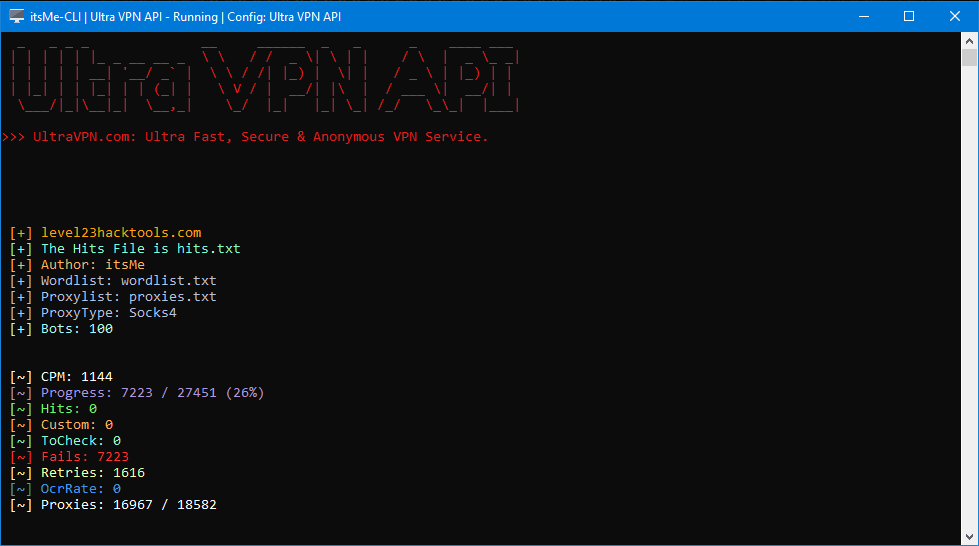Viewport: 979px width, 546px height.
Task: Click the 'Retries: 1616' line
Action: (77, 473)
